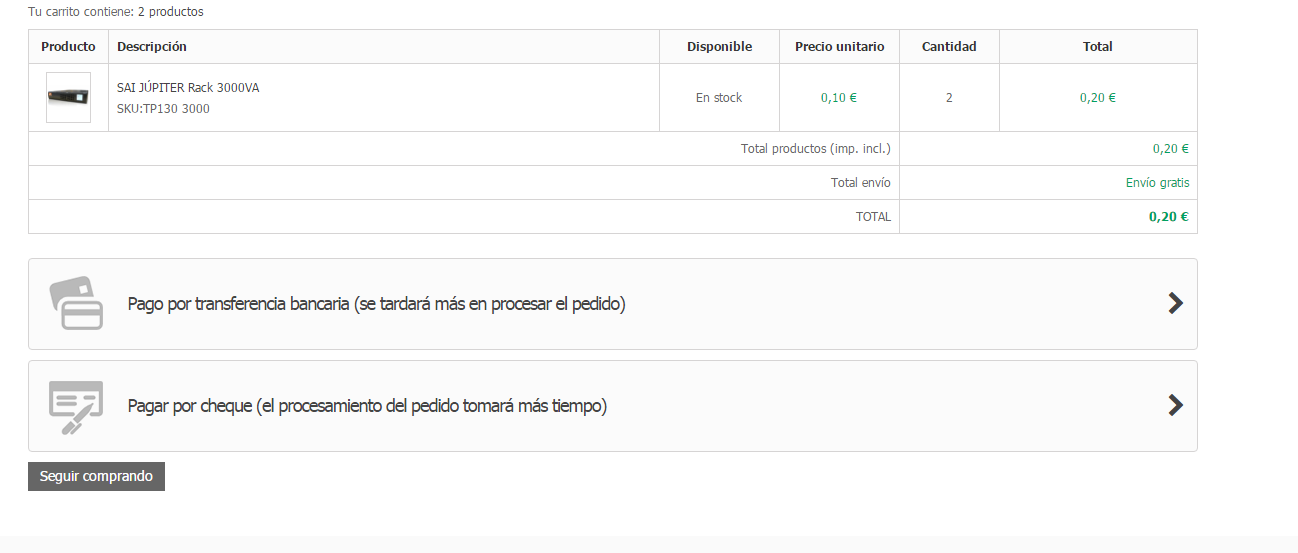1298x553 pixels.
Task: Click the Producto column header
Action: coord(68,47)
